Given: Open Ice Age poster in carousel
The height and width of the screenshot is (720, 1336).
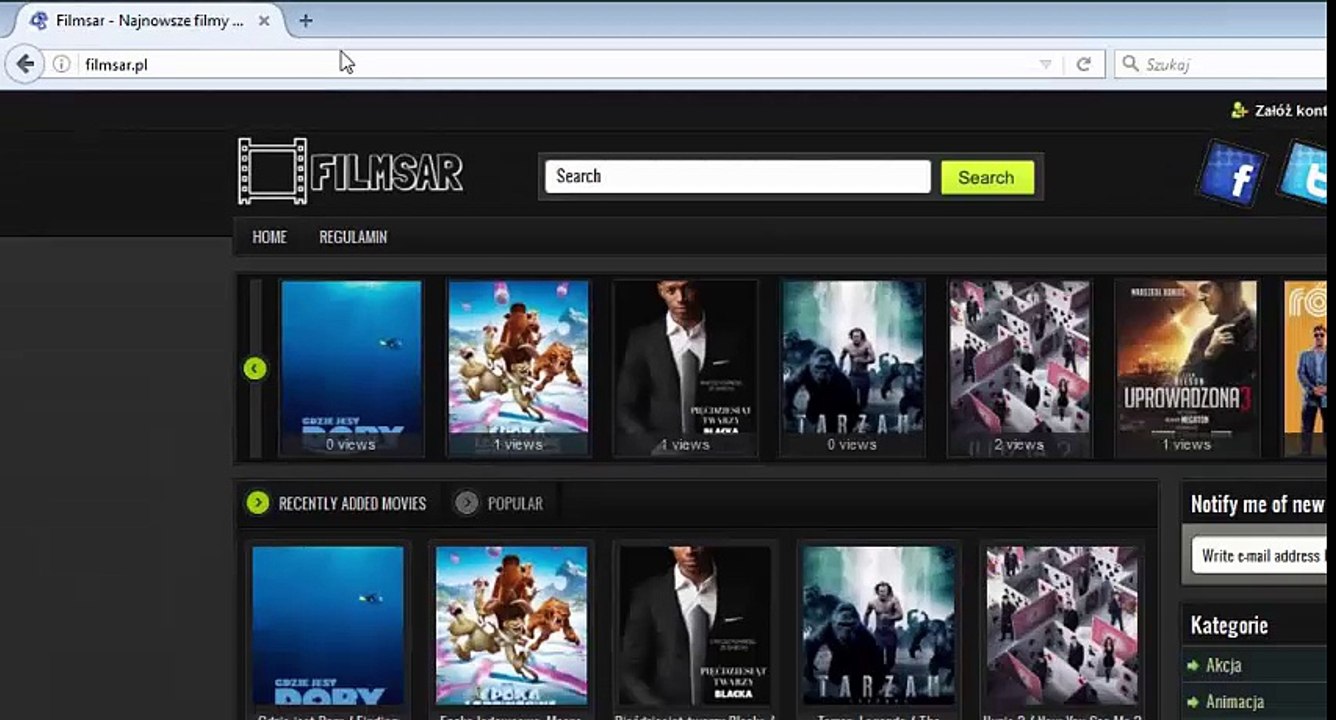Looking at the screenshot, I should click(x=518, y=368).
